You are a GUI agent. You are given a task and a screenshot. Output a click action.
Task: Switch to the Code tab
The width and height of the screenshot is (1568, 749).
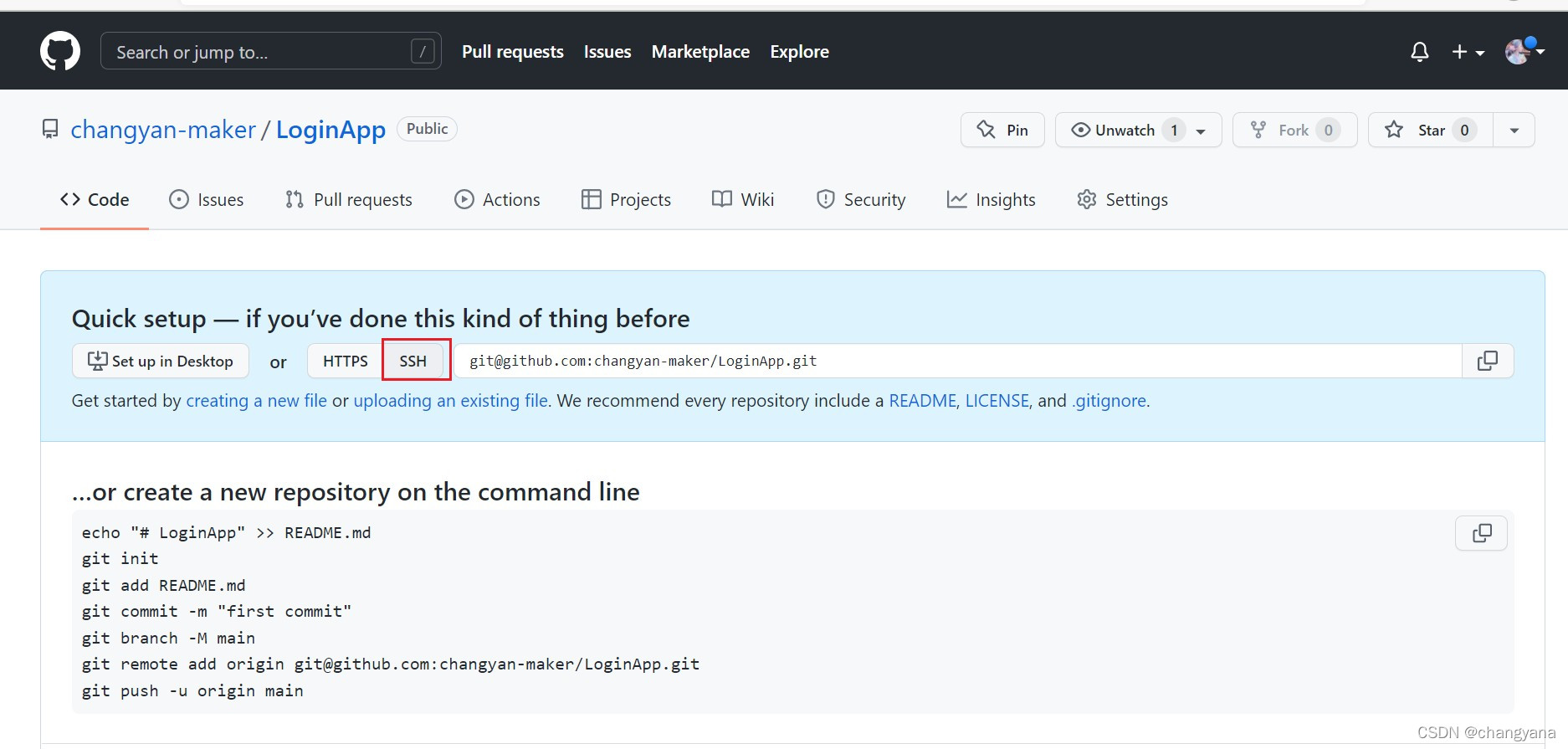point(95,199)
